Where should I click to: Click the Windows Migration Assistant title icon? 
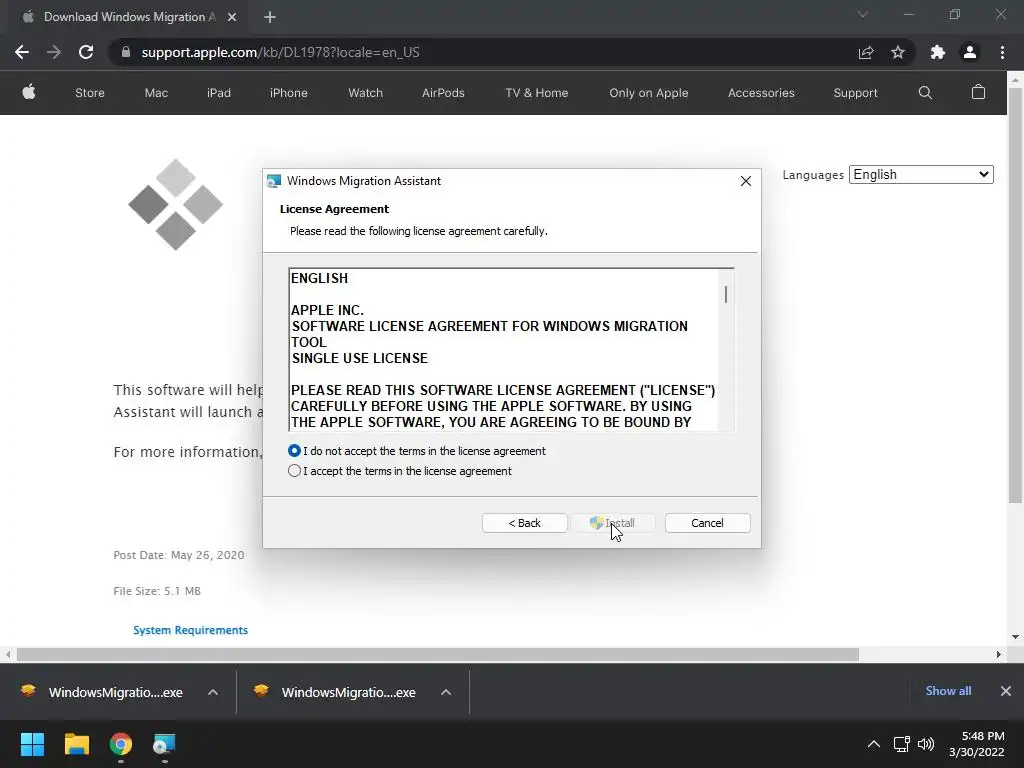274,181
